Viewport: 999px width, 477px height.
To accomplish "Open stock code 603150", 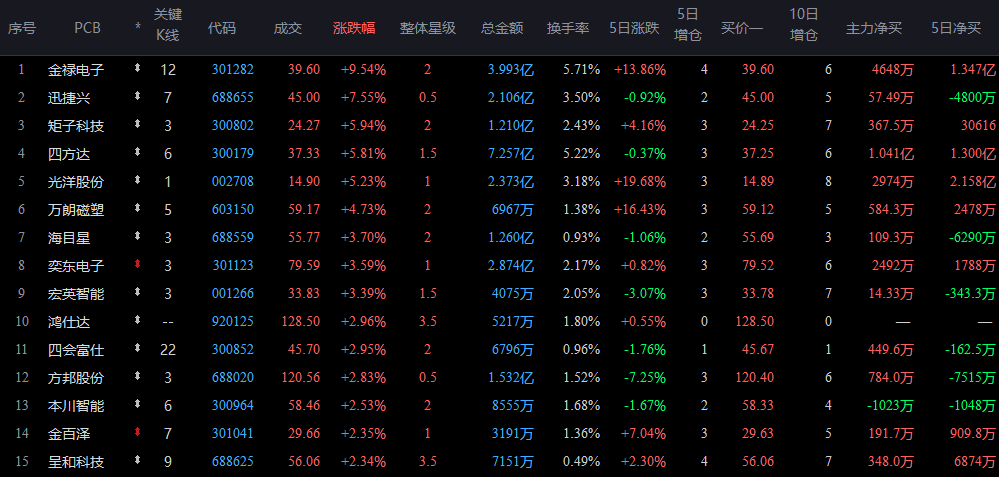I will pyautogui.click(x=233, y=210).
